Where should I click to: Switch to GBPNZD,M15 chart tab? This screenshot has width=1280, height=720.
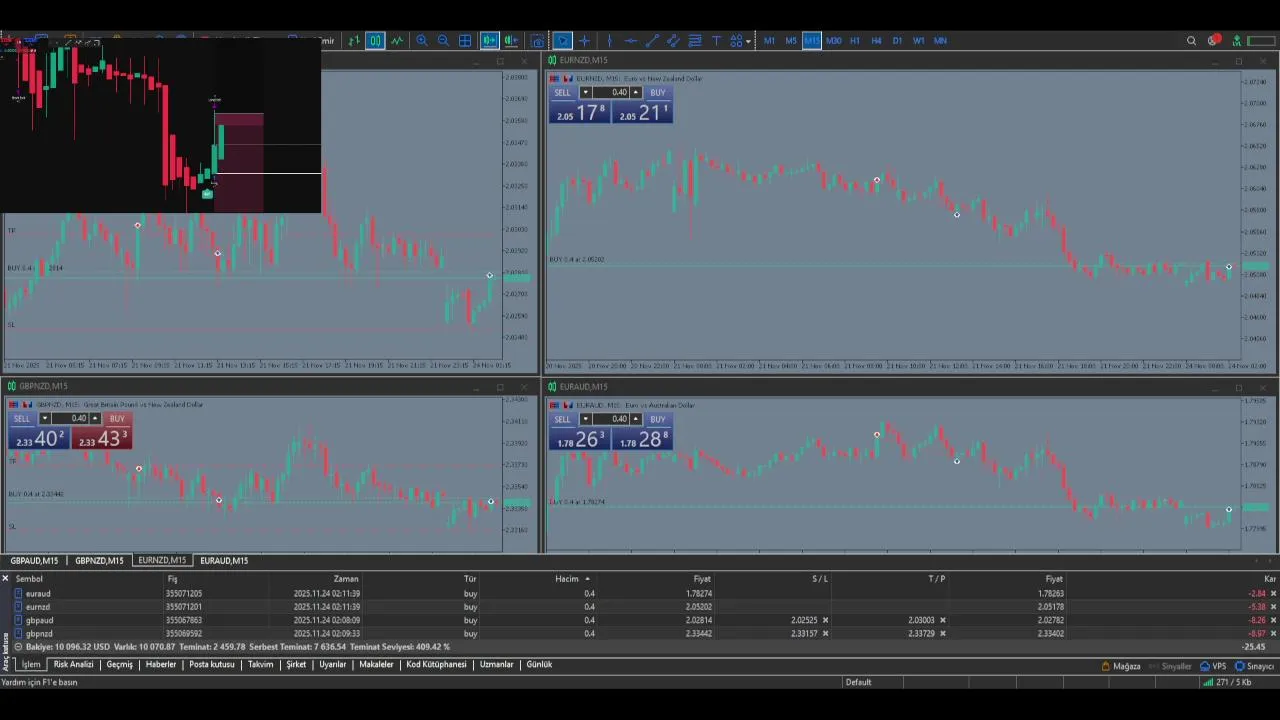tap(99, 561)
